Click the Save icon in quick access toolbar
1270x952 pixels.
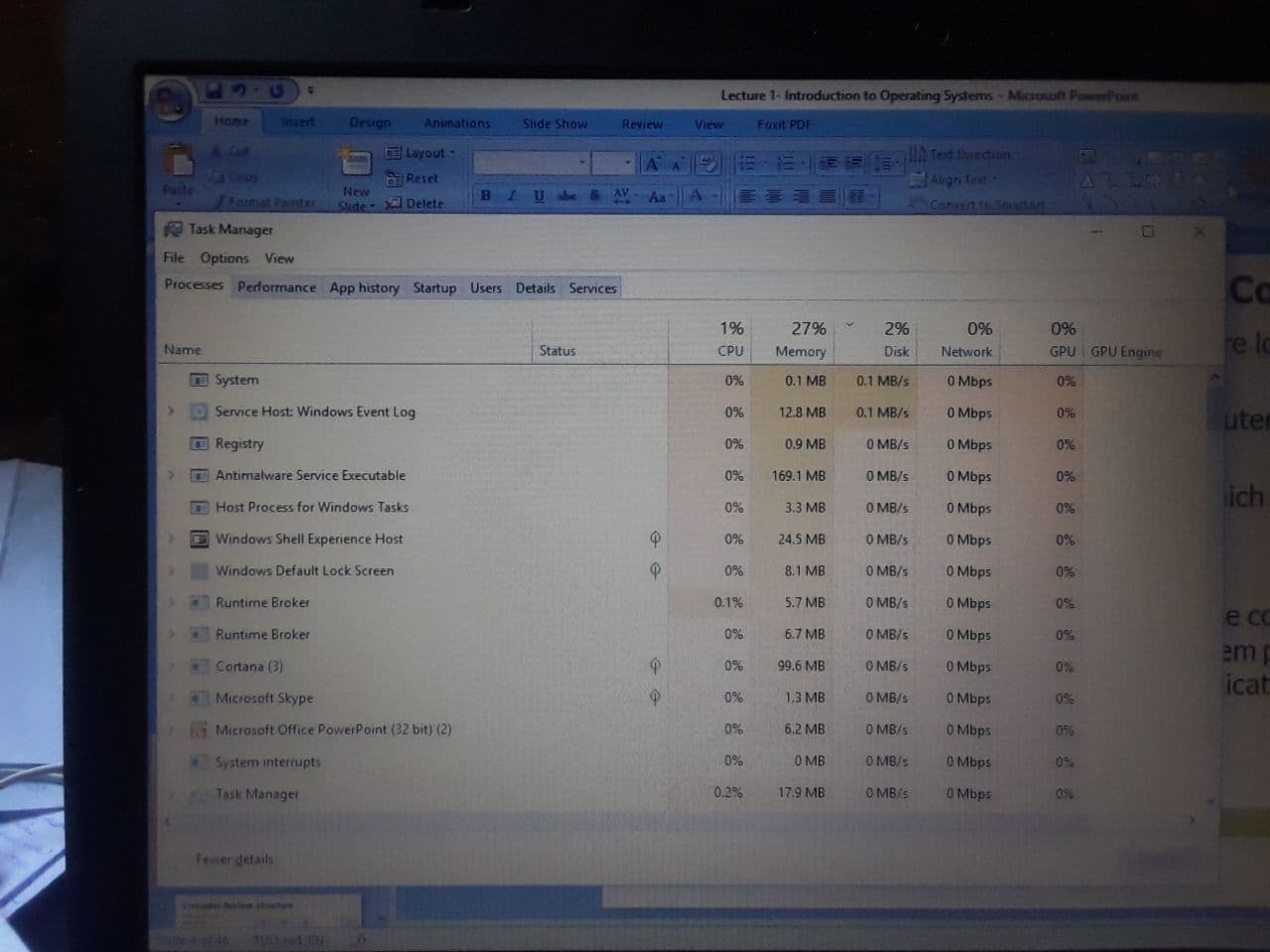click(213, 91)
